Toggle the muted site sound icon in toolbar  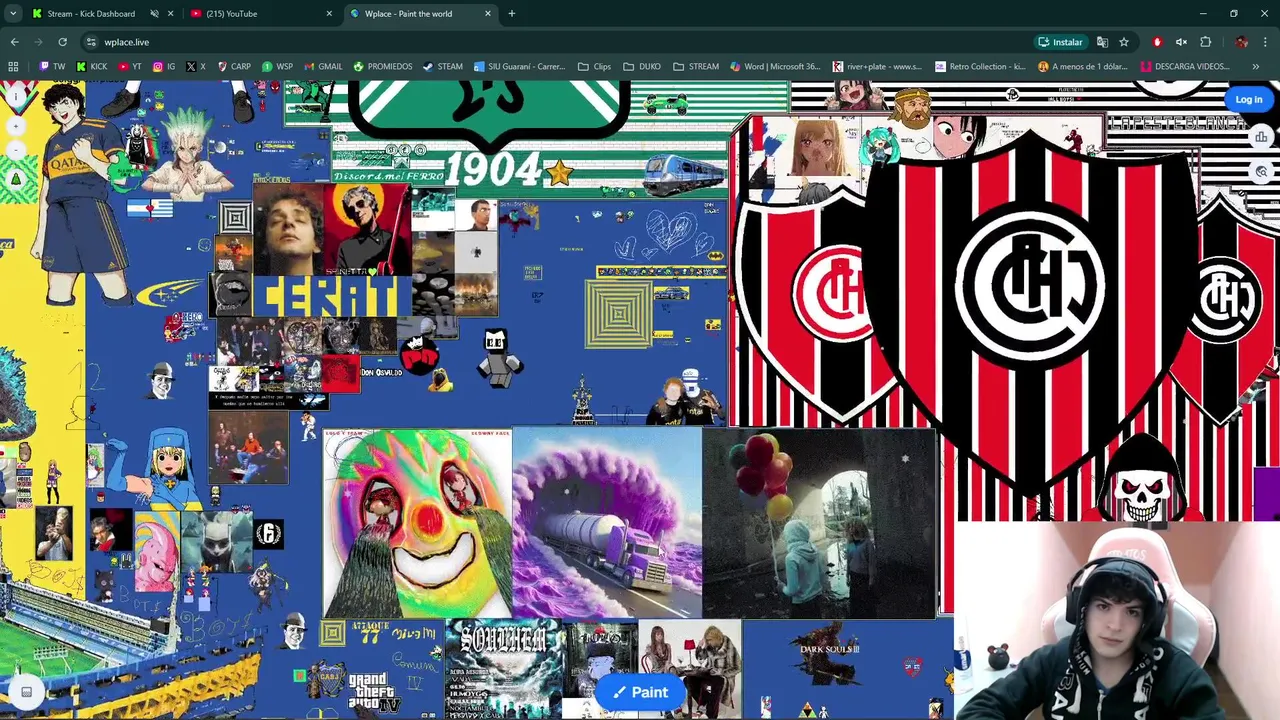(1181, 42)
